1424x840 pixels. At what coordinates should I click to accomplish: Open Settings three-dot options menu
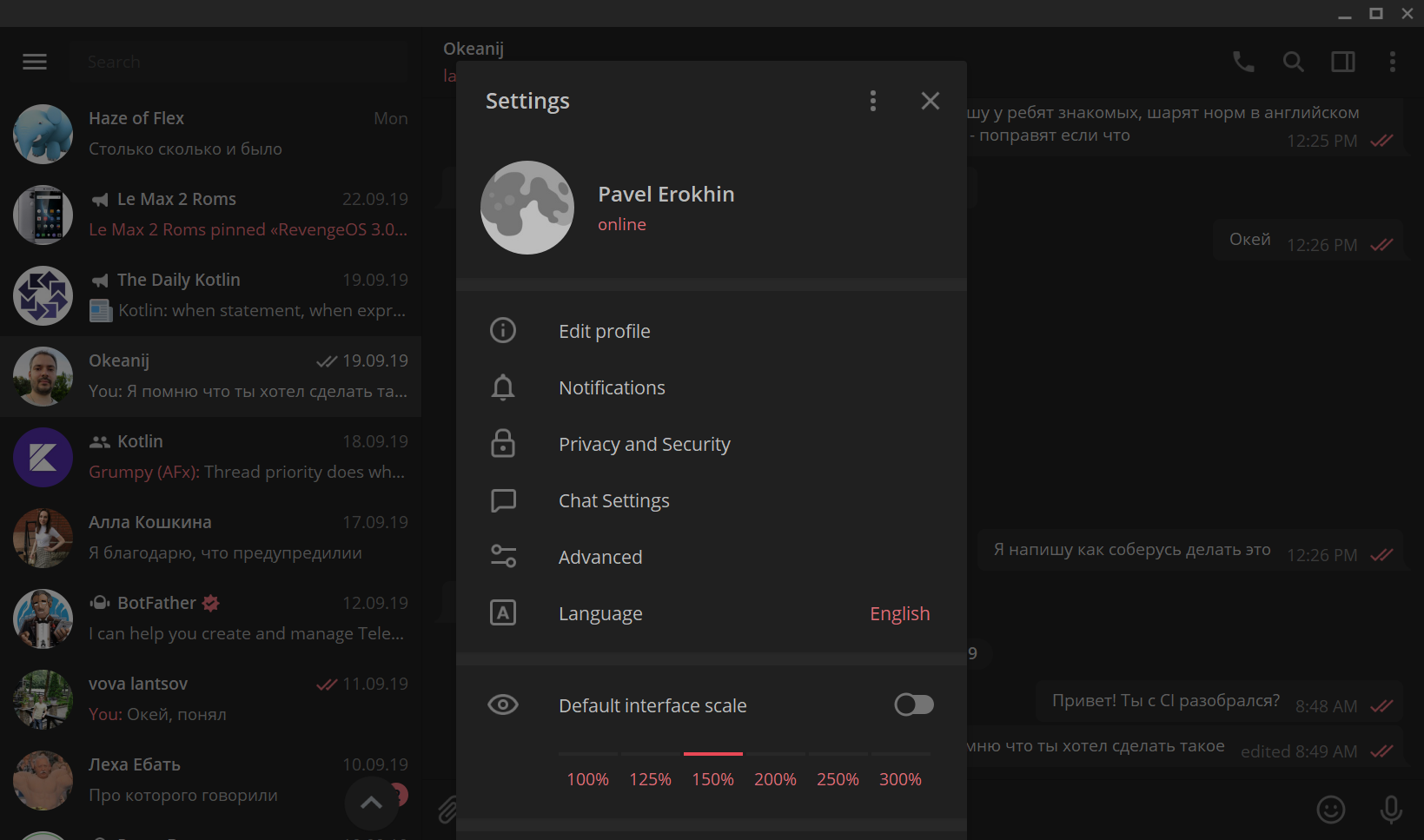[872, 101]
